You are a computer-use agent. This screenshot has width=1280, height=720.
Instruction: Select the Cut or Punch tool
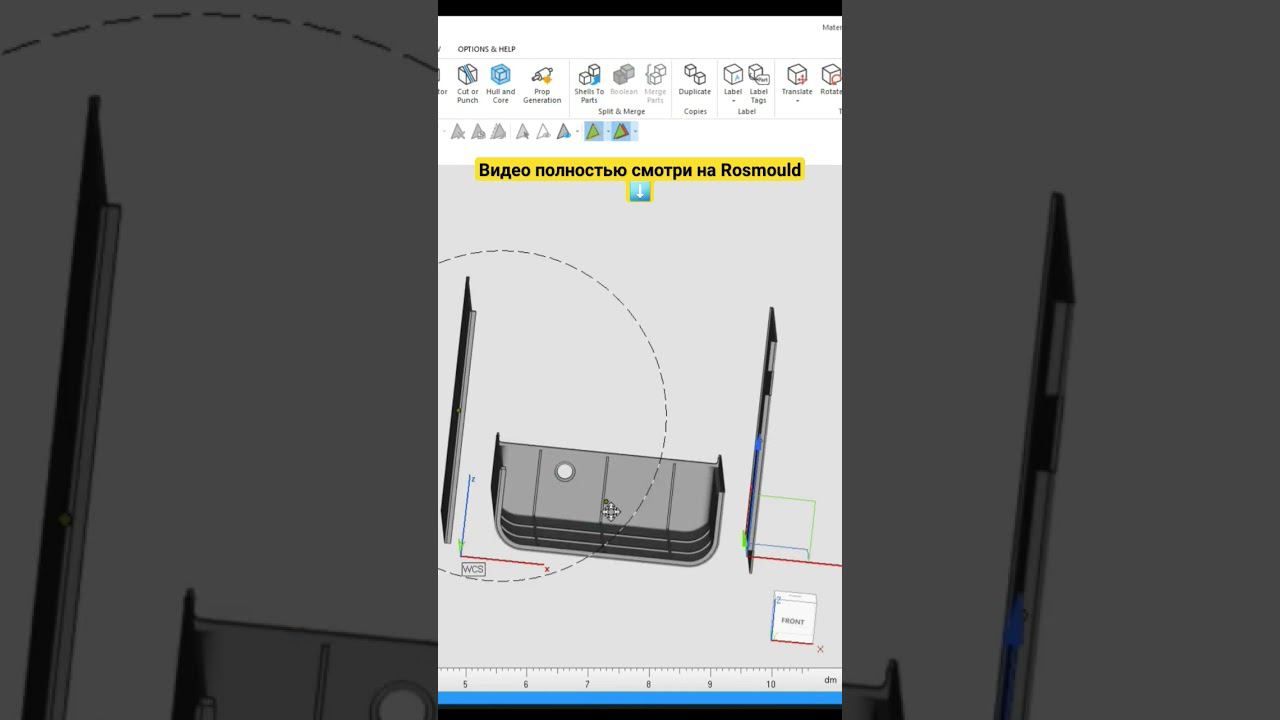[467, 84]
